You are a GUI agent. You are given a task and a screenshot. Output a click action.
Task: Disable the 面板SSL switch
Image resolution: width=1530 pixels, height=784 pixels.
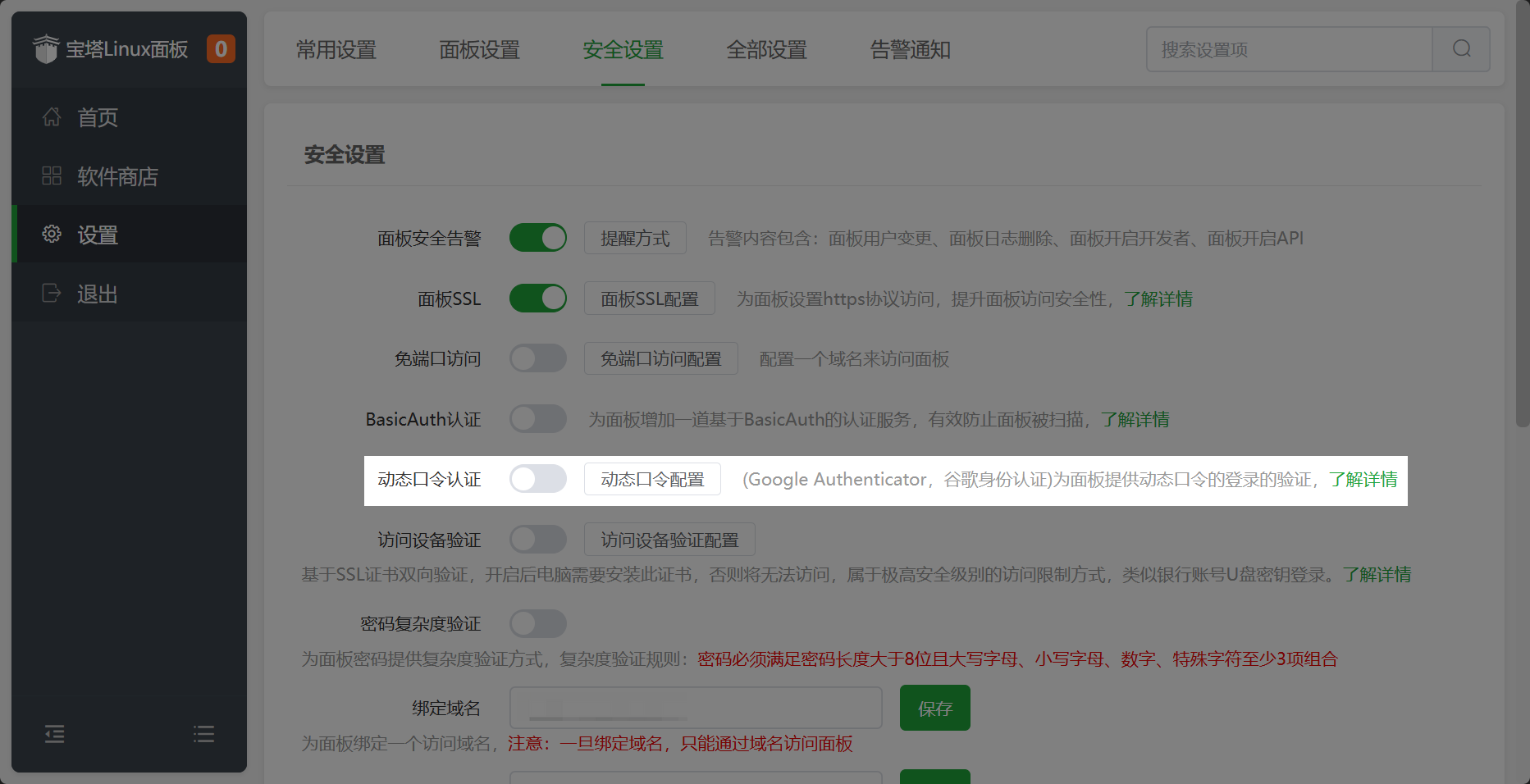(x=538, y=299)
